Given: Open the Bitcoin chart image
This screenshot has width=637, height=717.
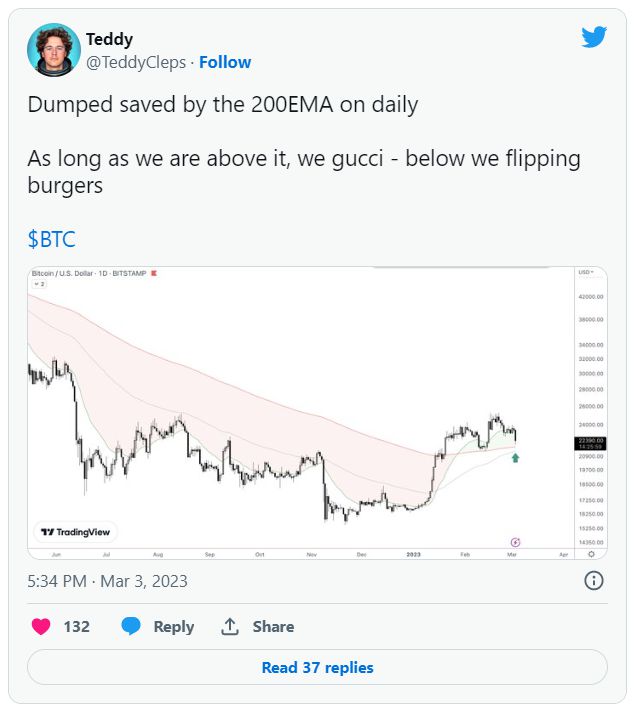Looking at the screenshot, I should 317,413.
